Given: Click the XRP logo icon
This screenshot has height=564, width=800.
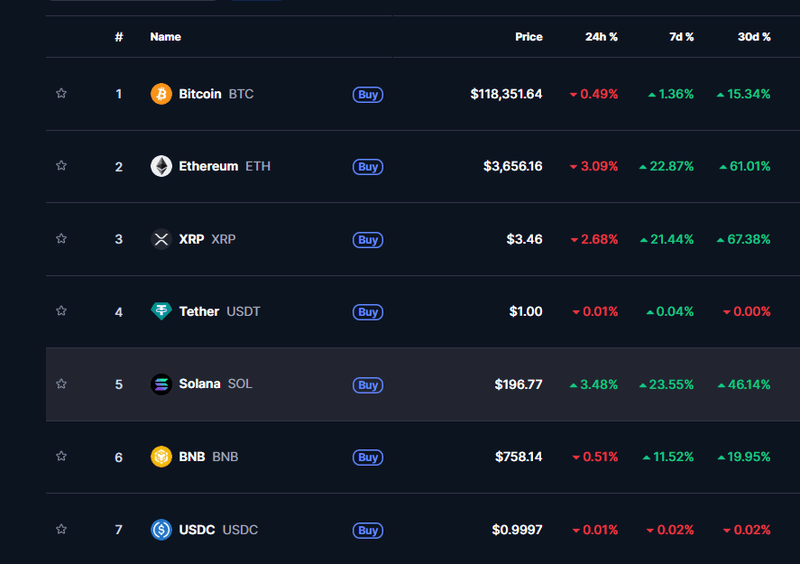Looking at the screenshot, I should pyautogui.click(x=161, y=239).
